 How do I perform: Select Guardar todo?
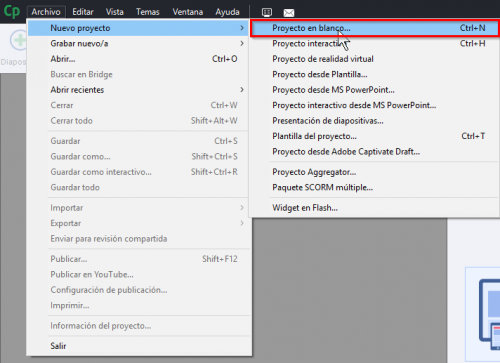coord(138,187)
